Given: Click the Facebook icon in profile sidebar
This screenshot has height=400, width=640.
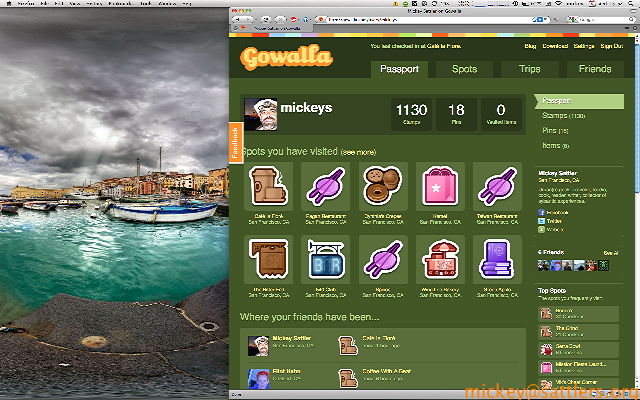Looking at the screenshot, I should tap(541, 213).
